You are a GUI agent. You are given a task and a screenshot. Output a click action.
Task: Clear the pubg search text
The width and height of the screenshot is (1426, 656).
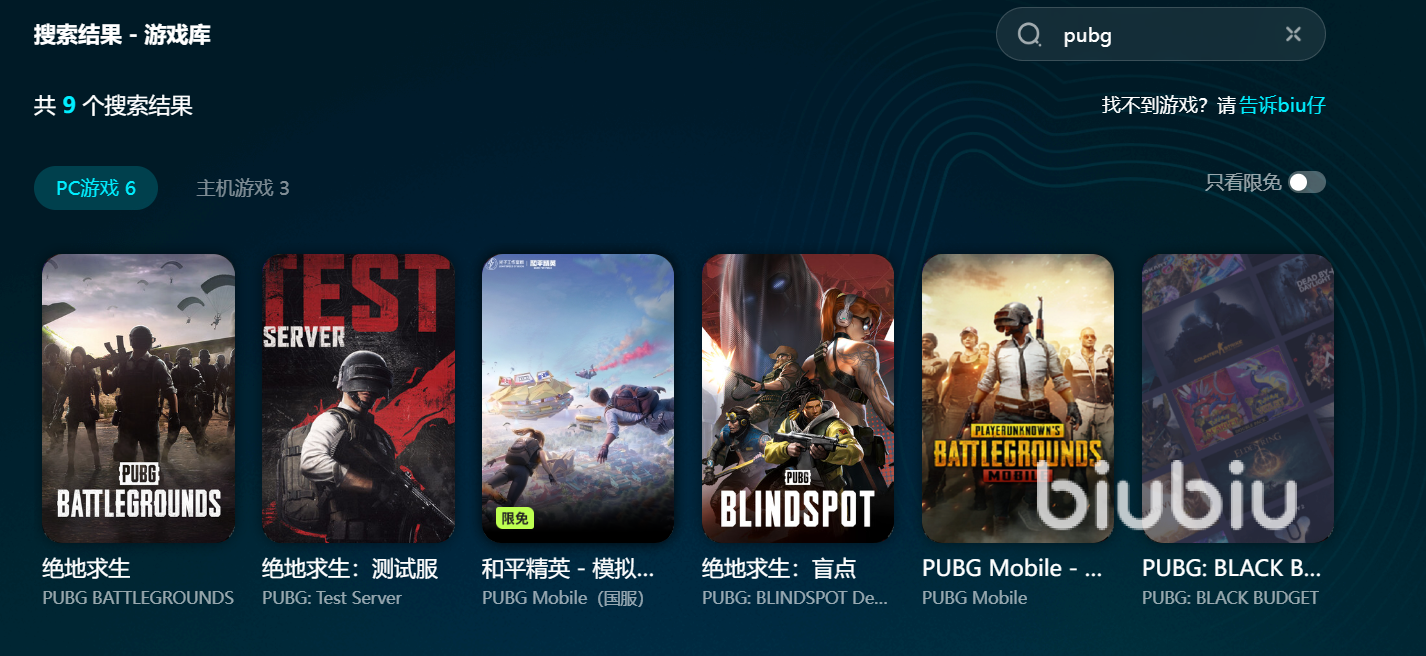click(x=1293, y=35)
